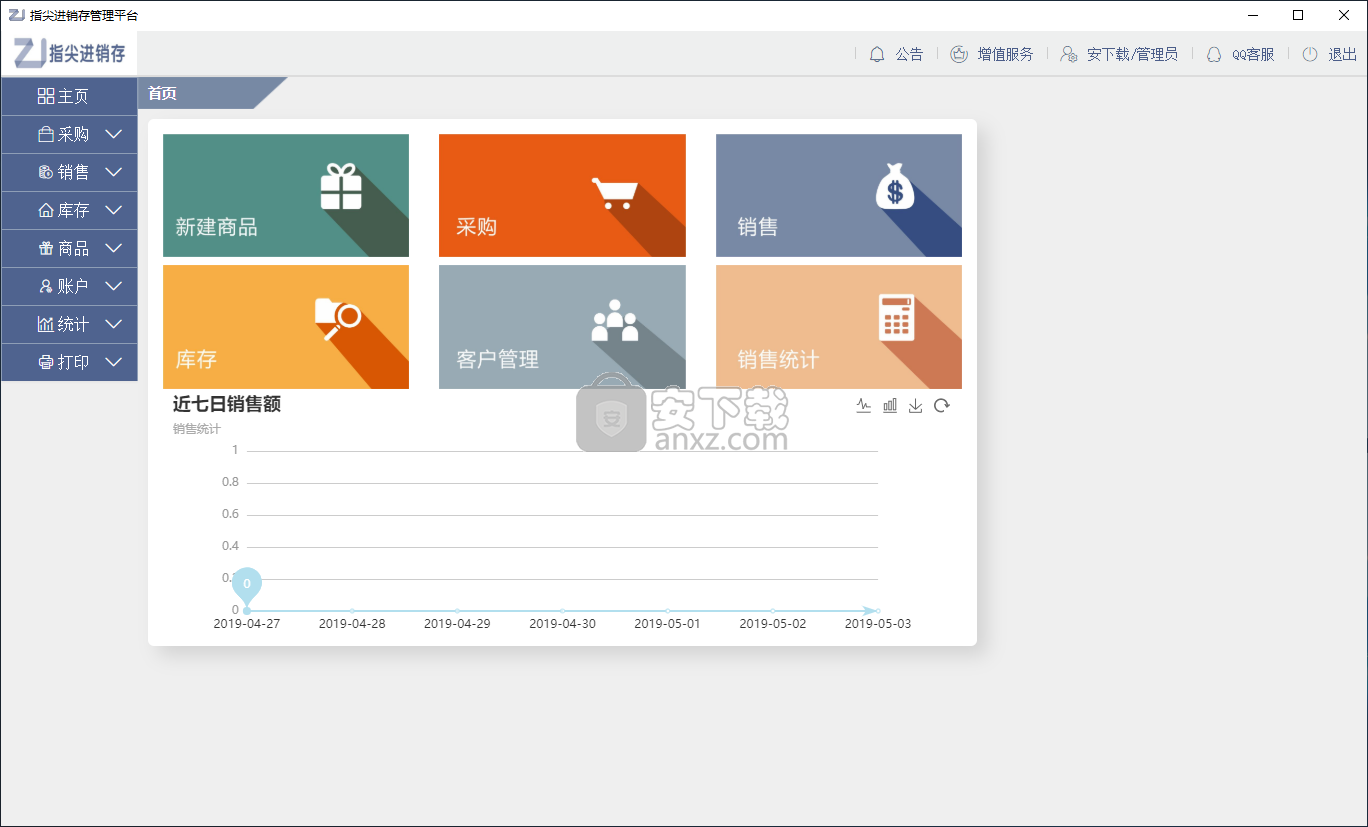Screen dimensions: 1368x827
Task: Switch chart to bar view icon
Action: click(890, 405)
